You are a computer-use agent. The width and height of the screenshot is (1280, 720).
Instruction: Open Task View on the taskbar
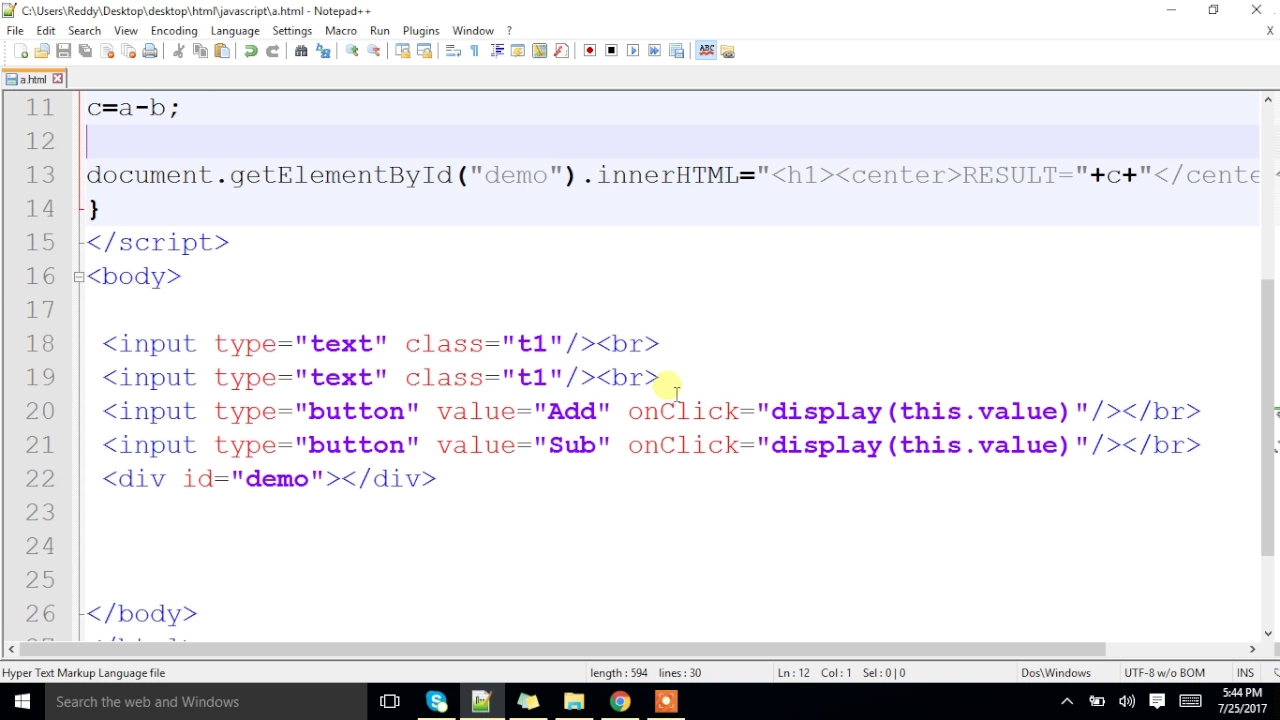(390, 702)
